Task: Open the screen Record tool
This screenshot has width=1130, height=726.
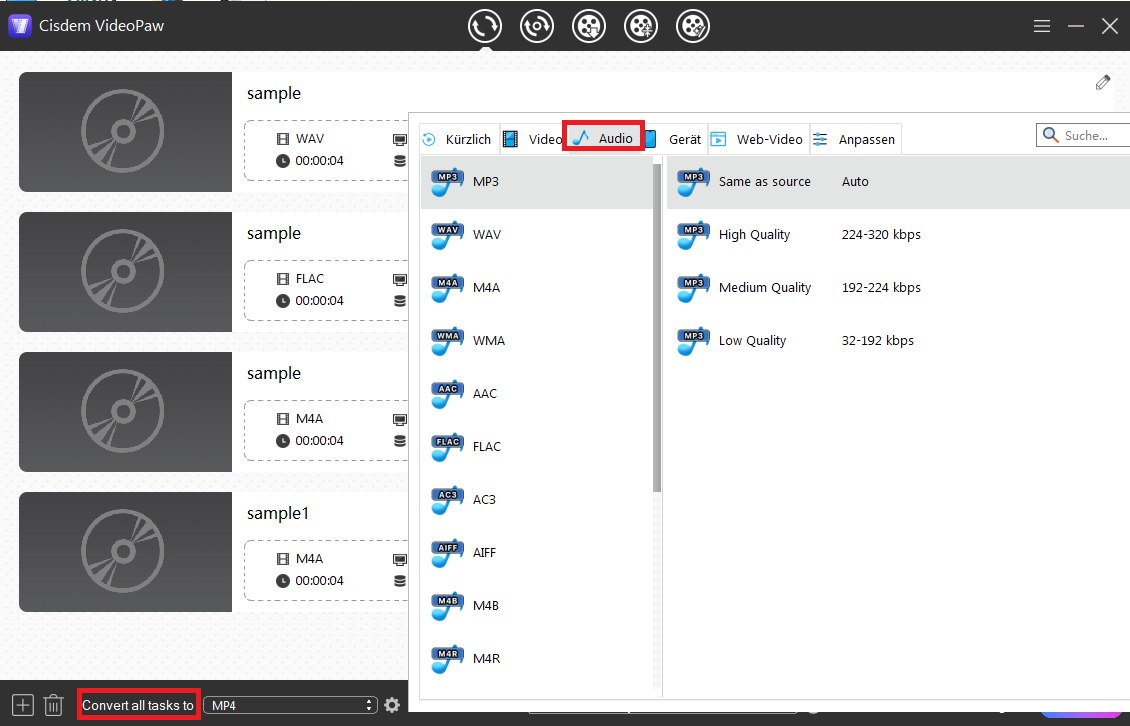Action: pos(537,25)
